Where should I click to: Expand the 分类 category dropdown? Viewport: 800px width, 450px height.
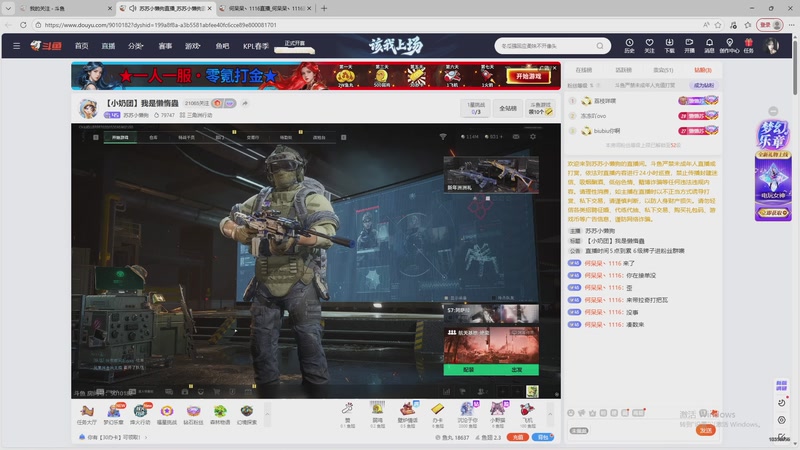click(136, 46)
